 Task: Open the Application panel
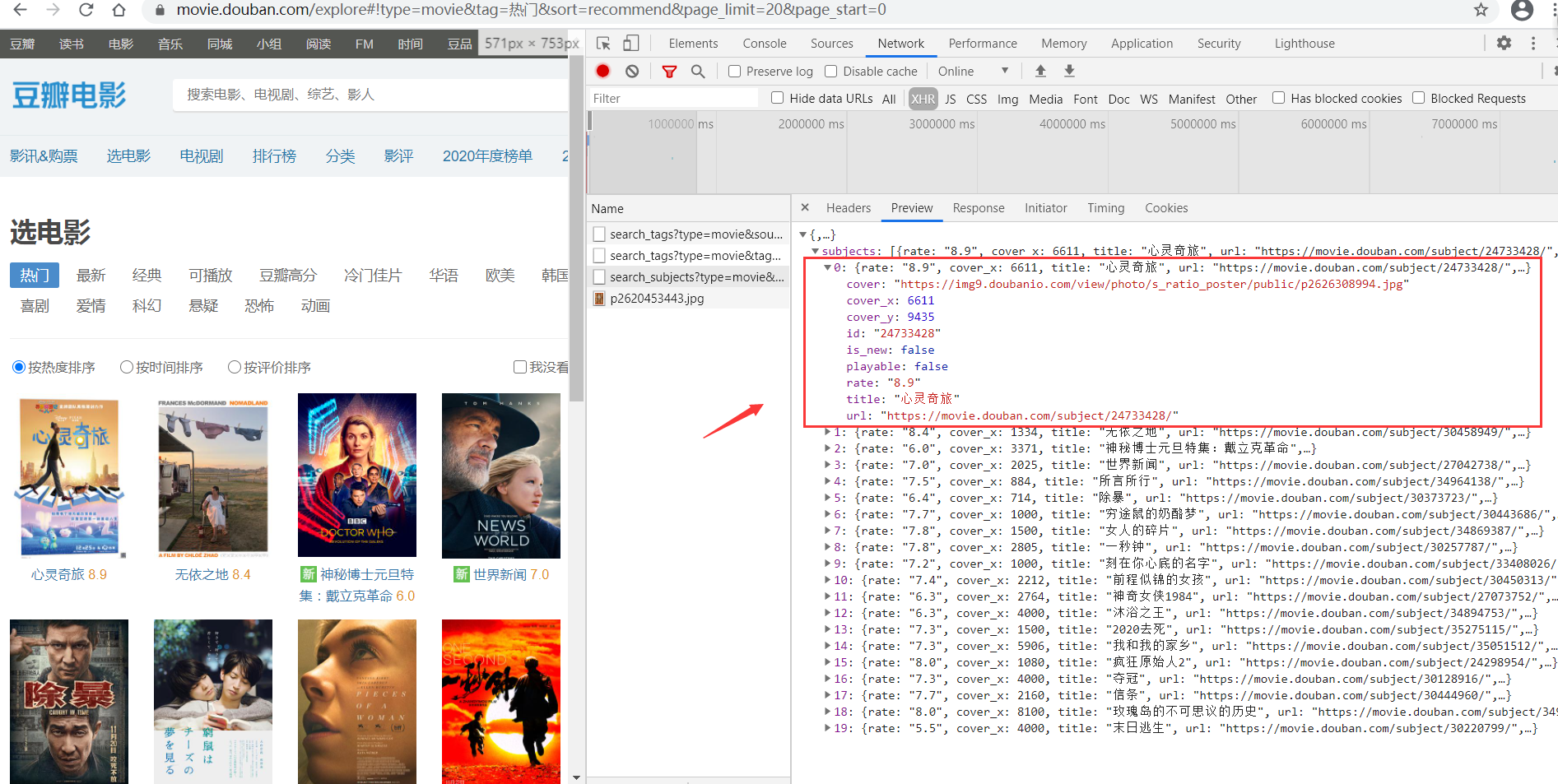1142,44
